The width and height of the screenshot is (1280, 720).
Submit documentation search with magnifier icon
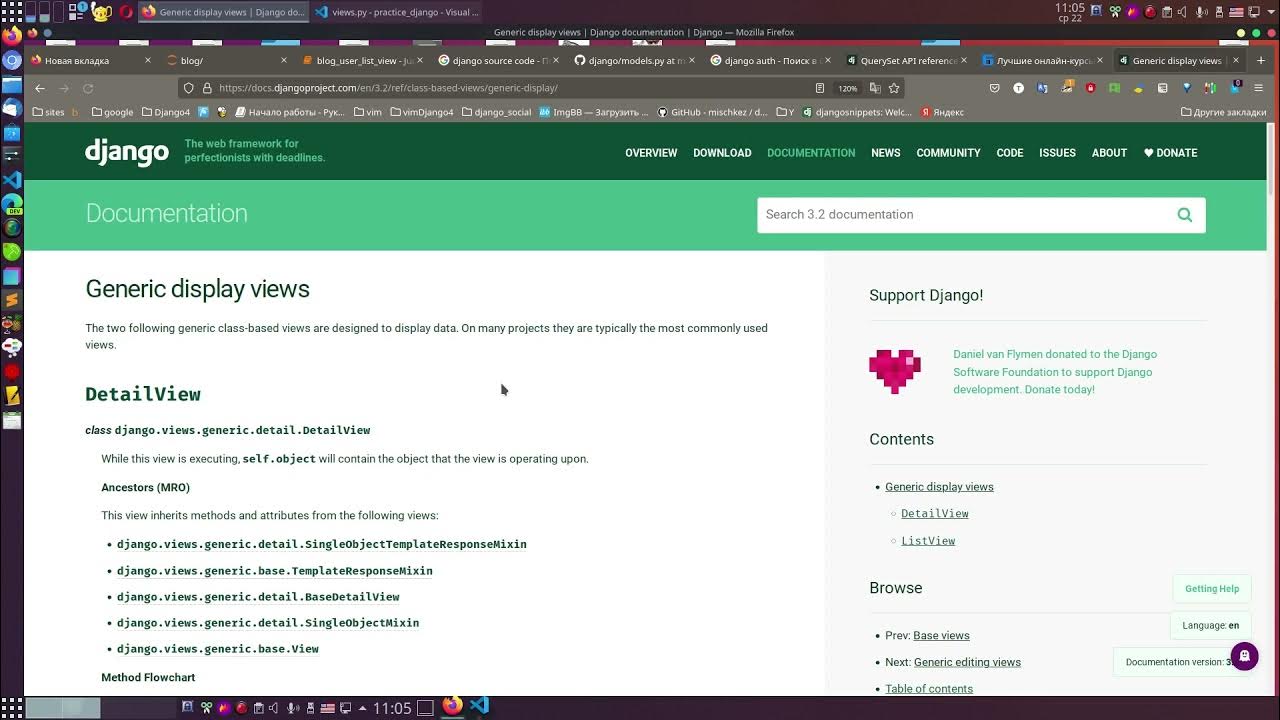pos(1185,215)
